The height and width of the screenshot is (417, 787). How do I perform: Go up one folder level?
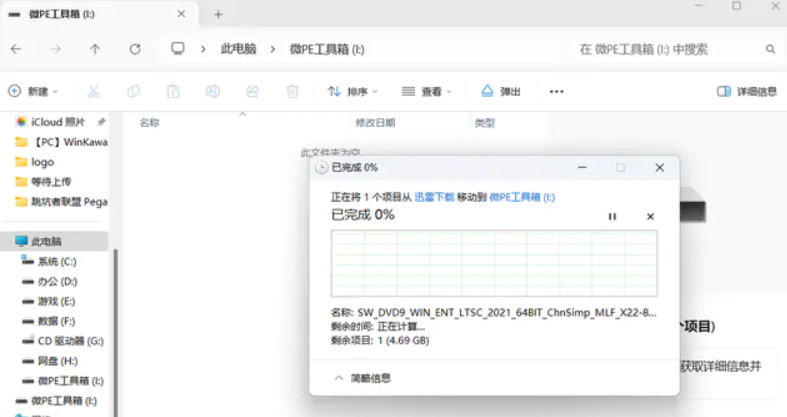click(95, 49)
